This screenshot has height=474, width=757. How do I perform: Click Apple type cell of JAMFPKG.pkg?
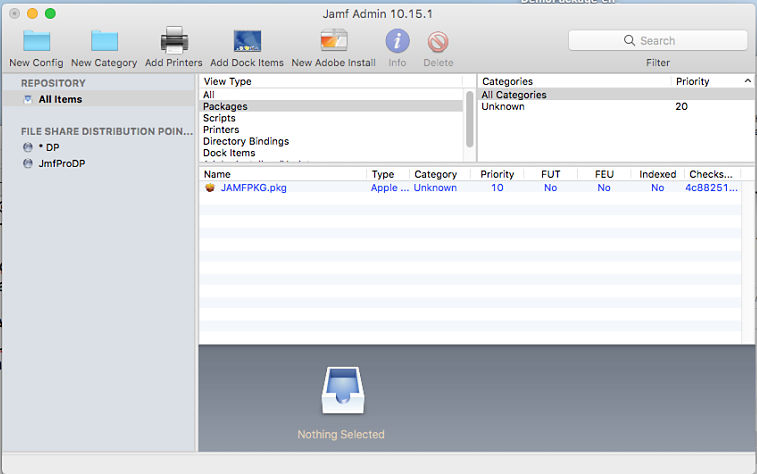(389, 188)
